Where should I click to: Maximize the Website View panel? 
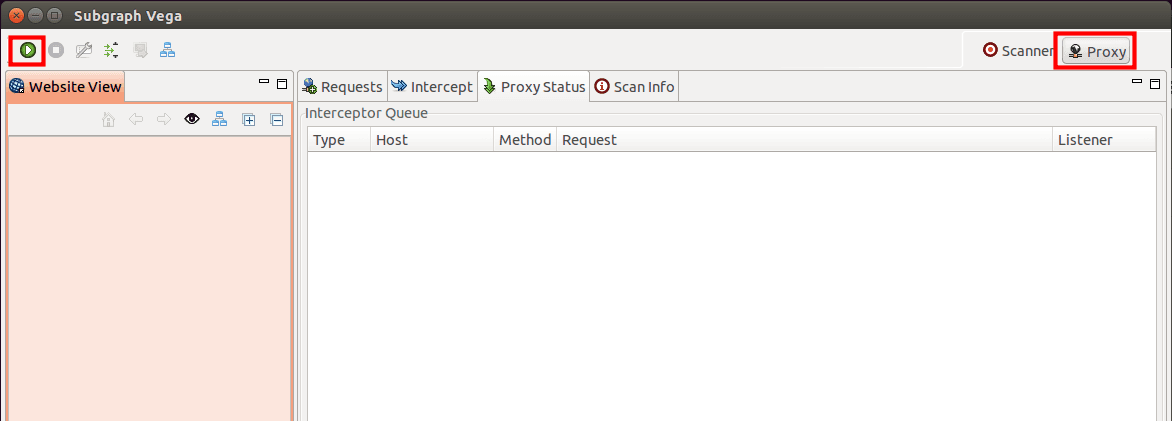(x=282, y=83)
